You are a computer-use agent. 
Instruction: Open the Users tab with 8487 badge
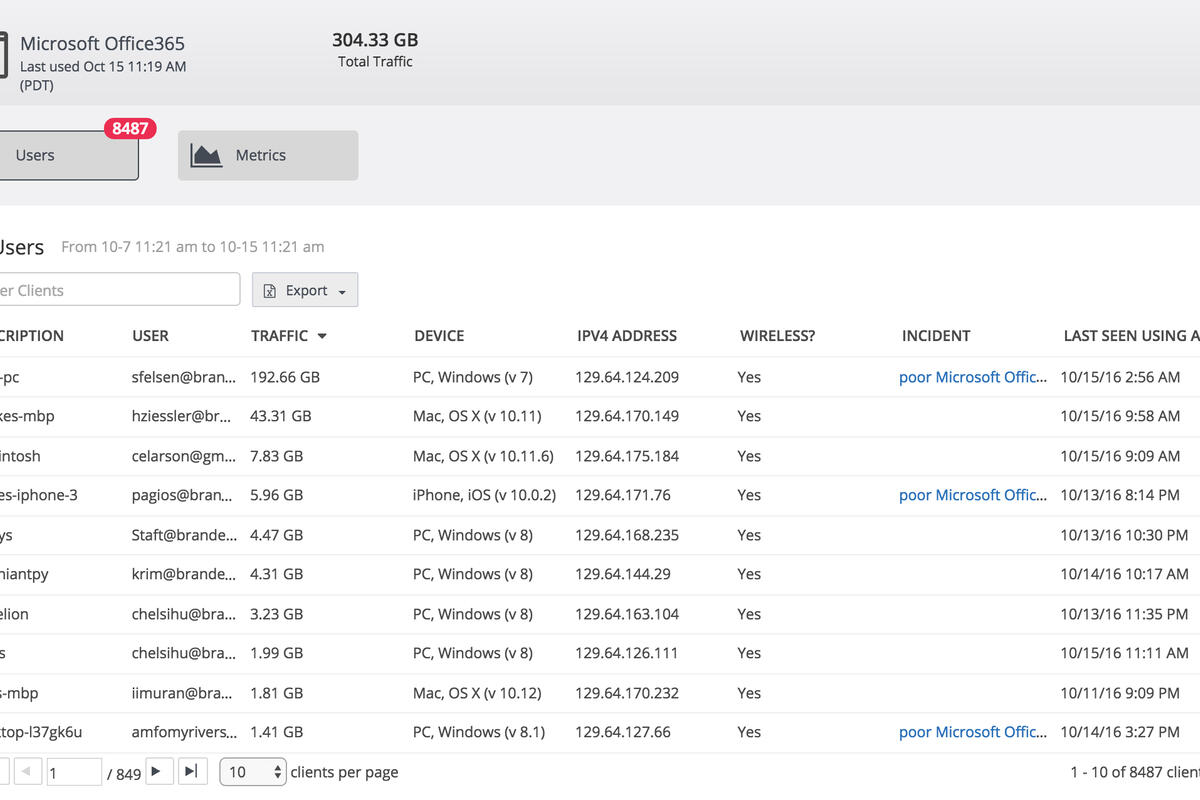(x=68, y=155)
